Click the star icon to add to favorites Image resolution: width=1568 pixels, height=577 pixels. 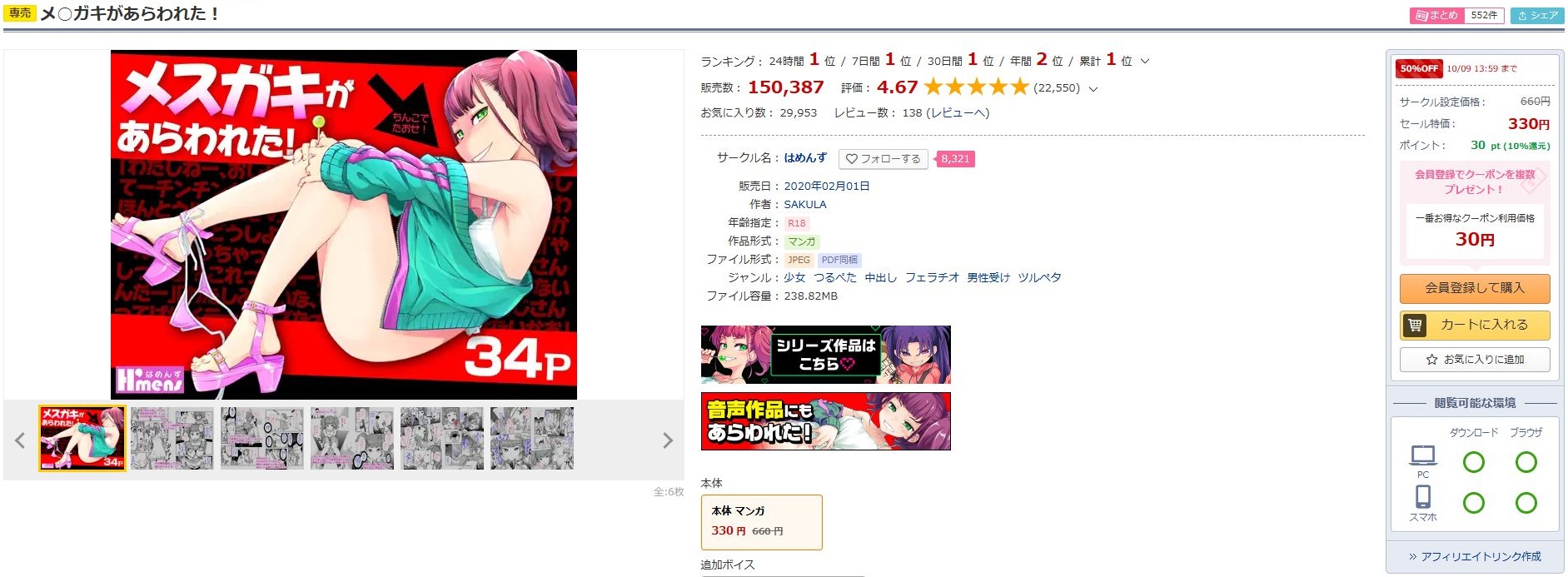[1431, 360]
